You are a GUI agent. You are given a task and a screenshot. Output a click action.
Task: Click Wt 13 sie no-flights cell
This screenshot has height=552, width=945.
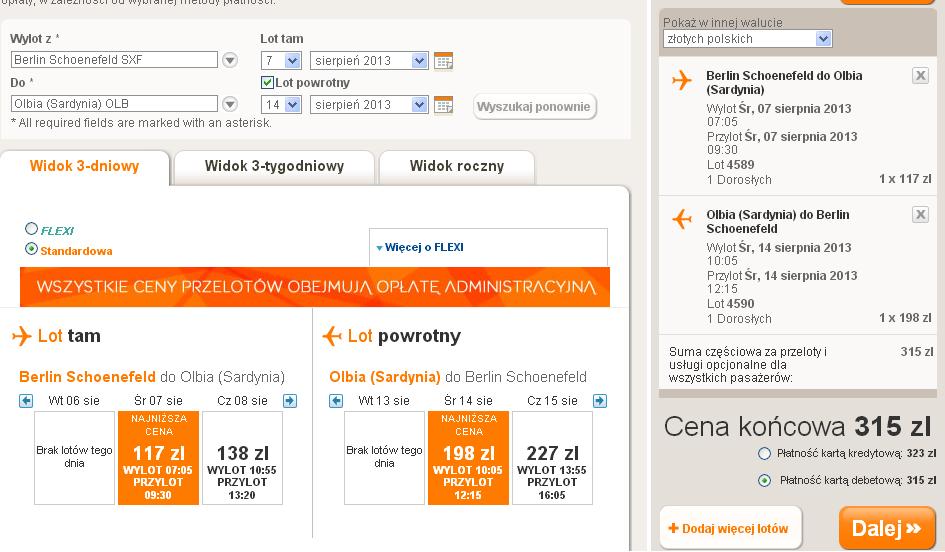click(x=384, y=457)
